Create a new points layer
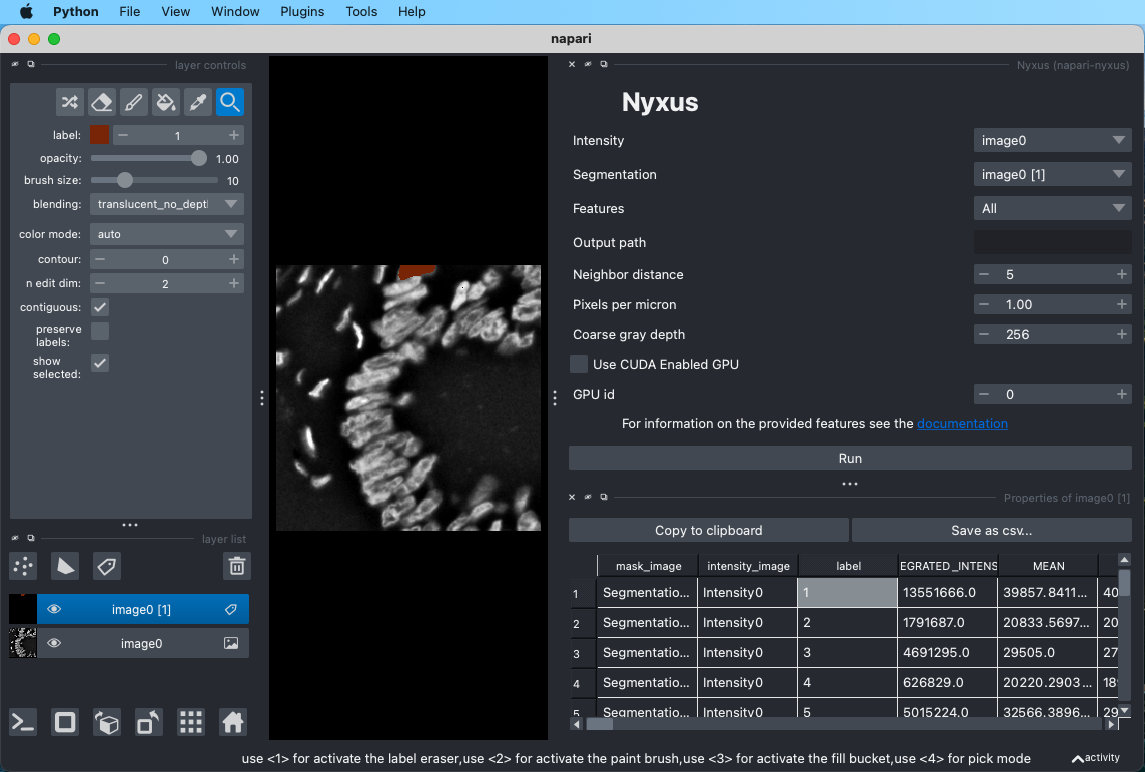 23,566
